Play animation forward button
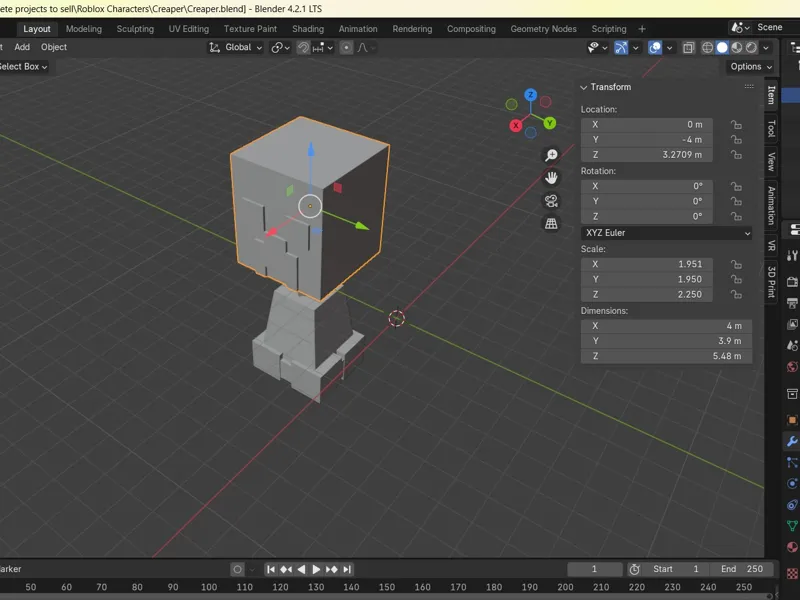The image size is (800, 600). (316, 569)
